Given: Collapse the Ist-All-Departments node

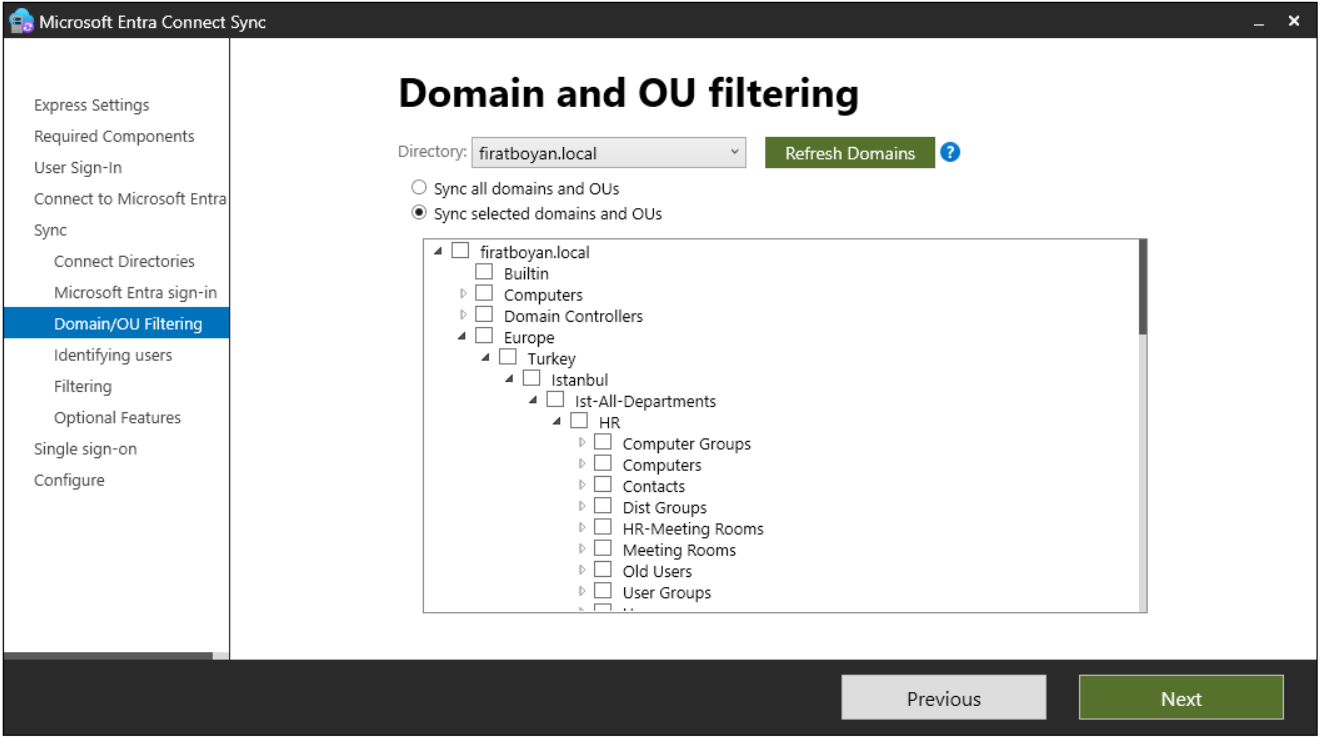Looking at the screenshot, I should [533, 401].
